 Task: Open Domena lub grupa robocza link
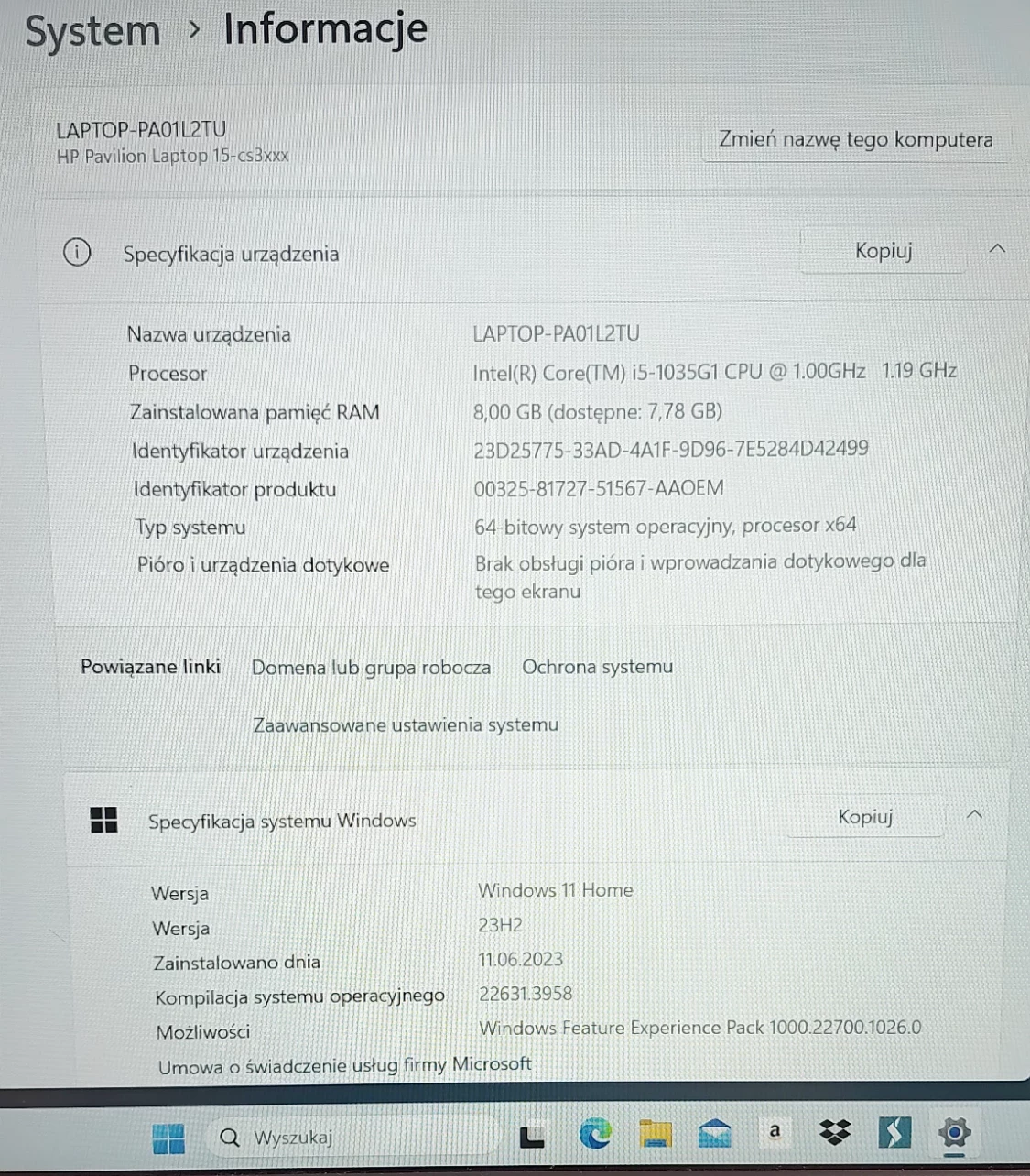click(x=371, y=668)
